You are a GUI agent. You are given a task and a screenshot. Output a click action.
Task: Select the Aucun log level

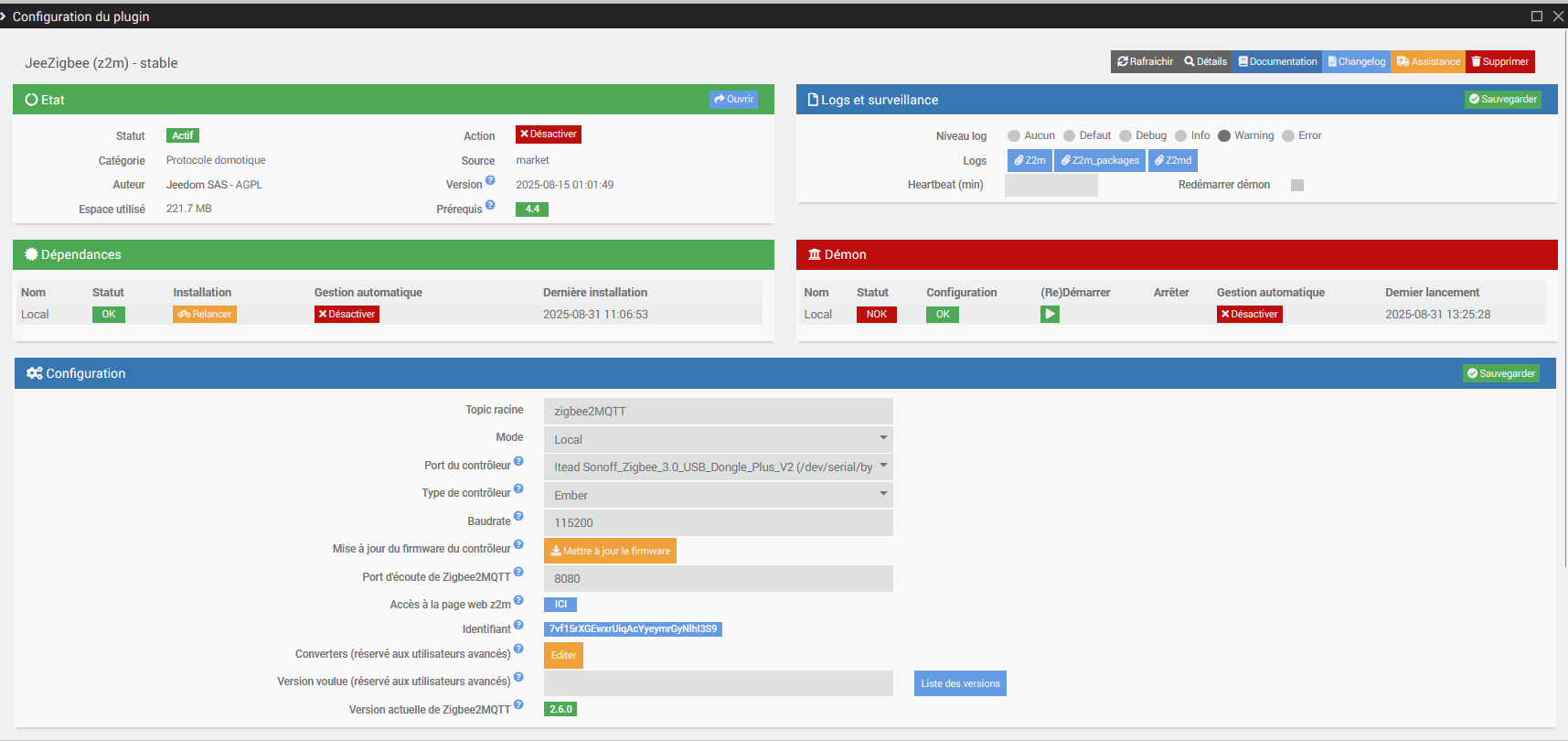[x=1014, y=136]
